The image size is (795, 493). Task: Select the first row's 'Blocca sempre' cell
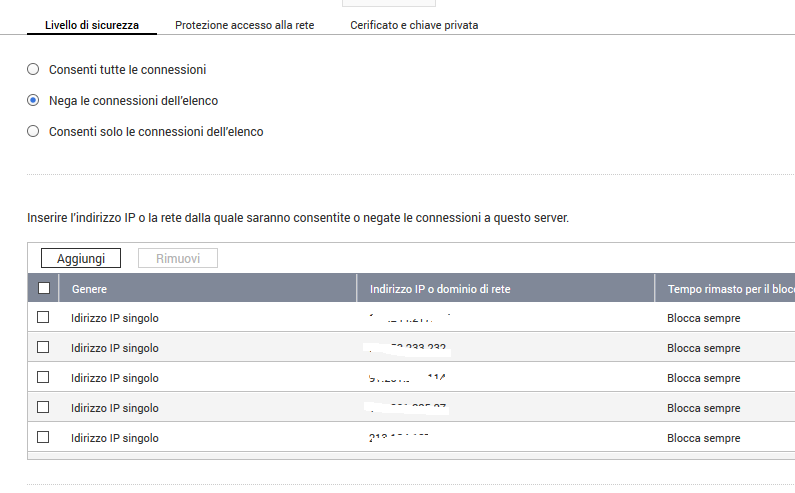pos(704,318)
